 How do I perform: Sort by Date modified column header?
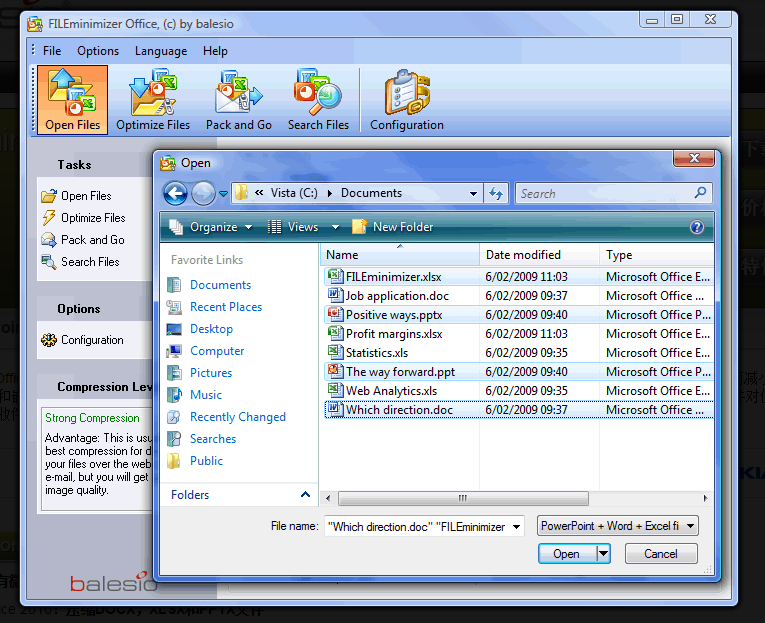click(x=540, y=255)
